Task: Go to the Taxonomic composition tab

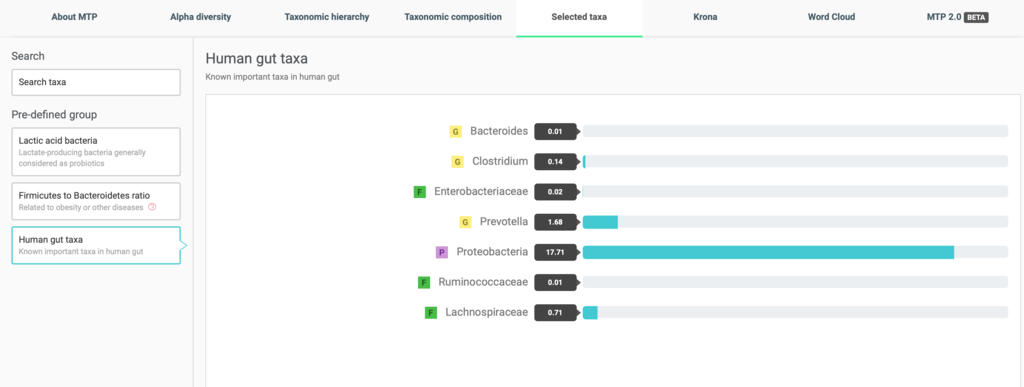Action: (453, 18)
